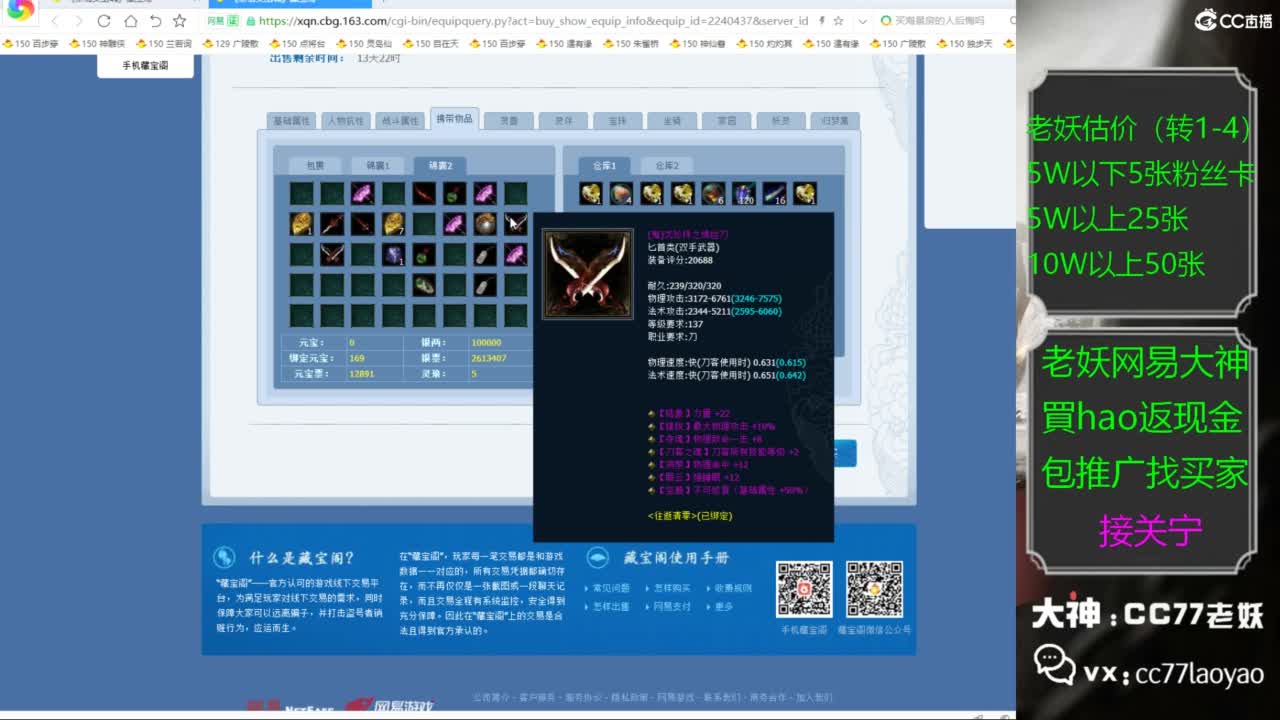Click the fourth-row jade ring item
The height and width of the screenshot is (720, 1280).
coord(424,286)
